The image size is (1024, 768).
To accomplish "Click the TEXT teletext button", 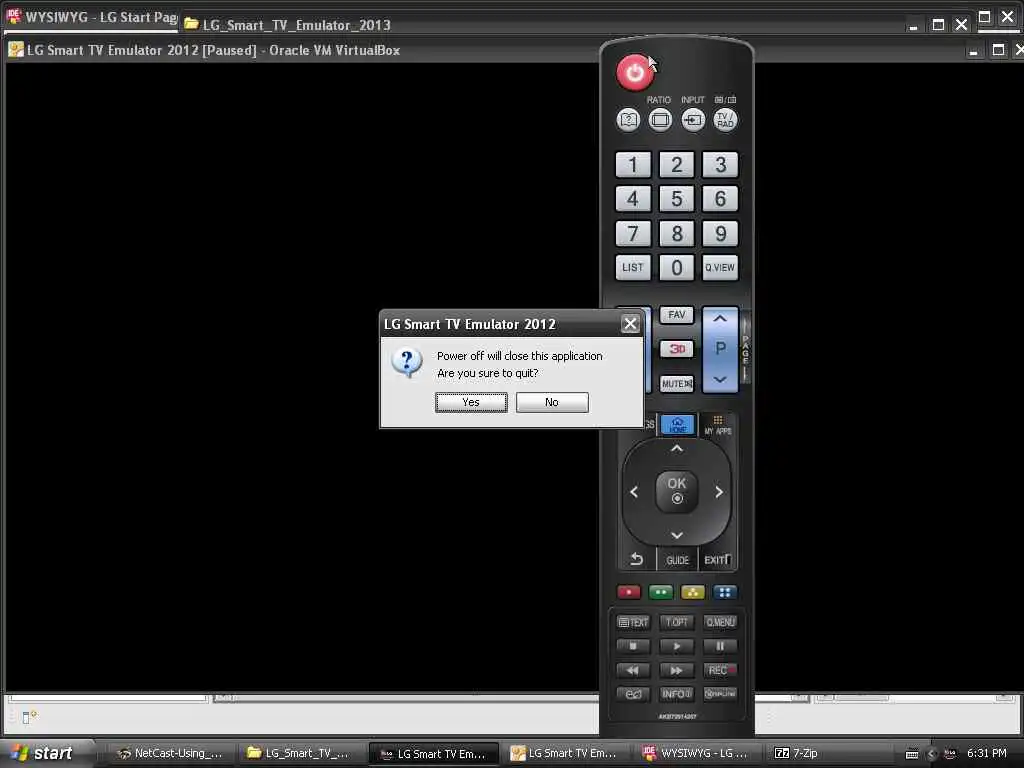I will pos(633,622).
